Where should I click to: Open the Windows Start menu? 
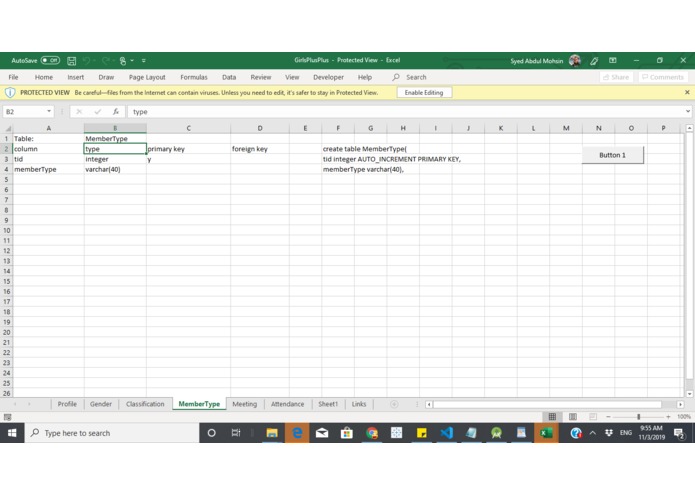(x=12, y=433)
